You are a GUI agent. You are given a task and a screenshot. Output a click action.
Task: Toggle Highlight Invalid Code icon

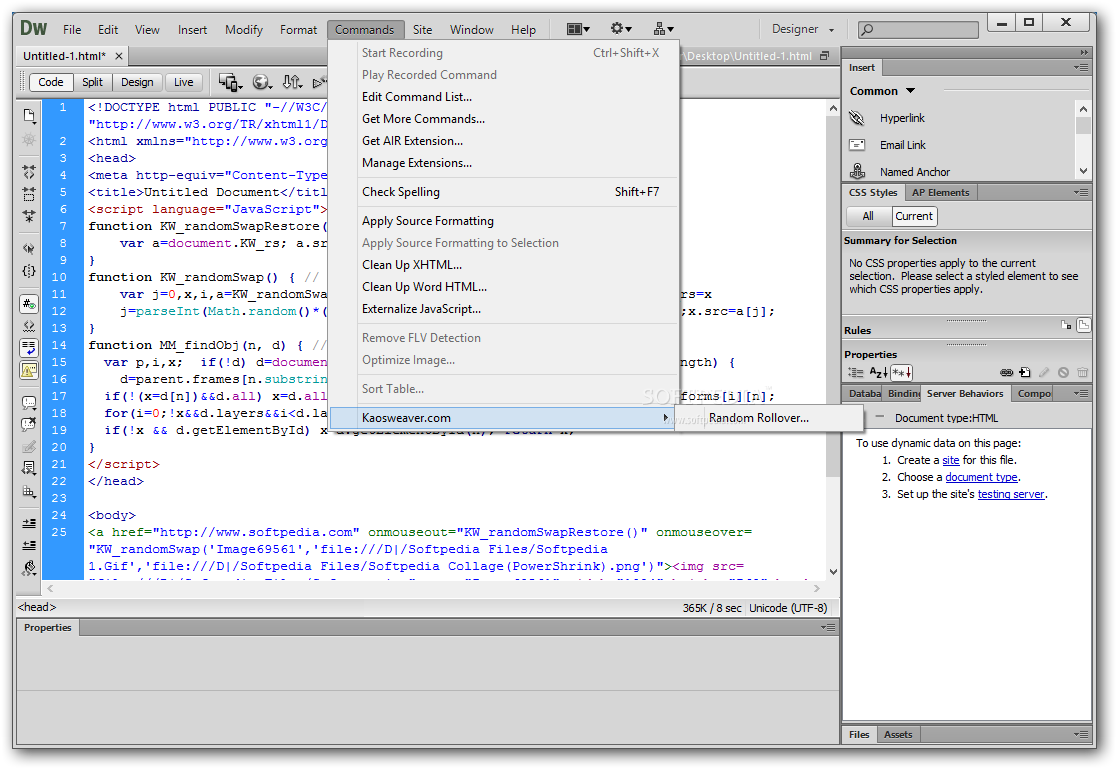(28, 326)
